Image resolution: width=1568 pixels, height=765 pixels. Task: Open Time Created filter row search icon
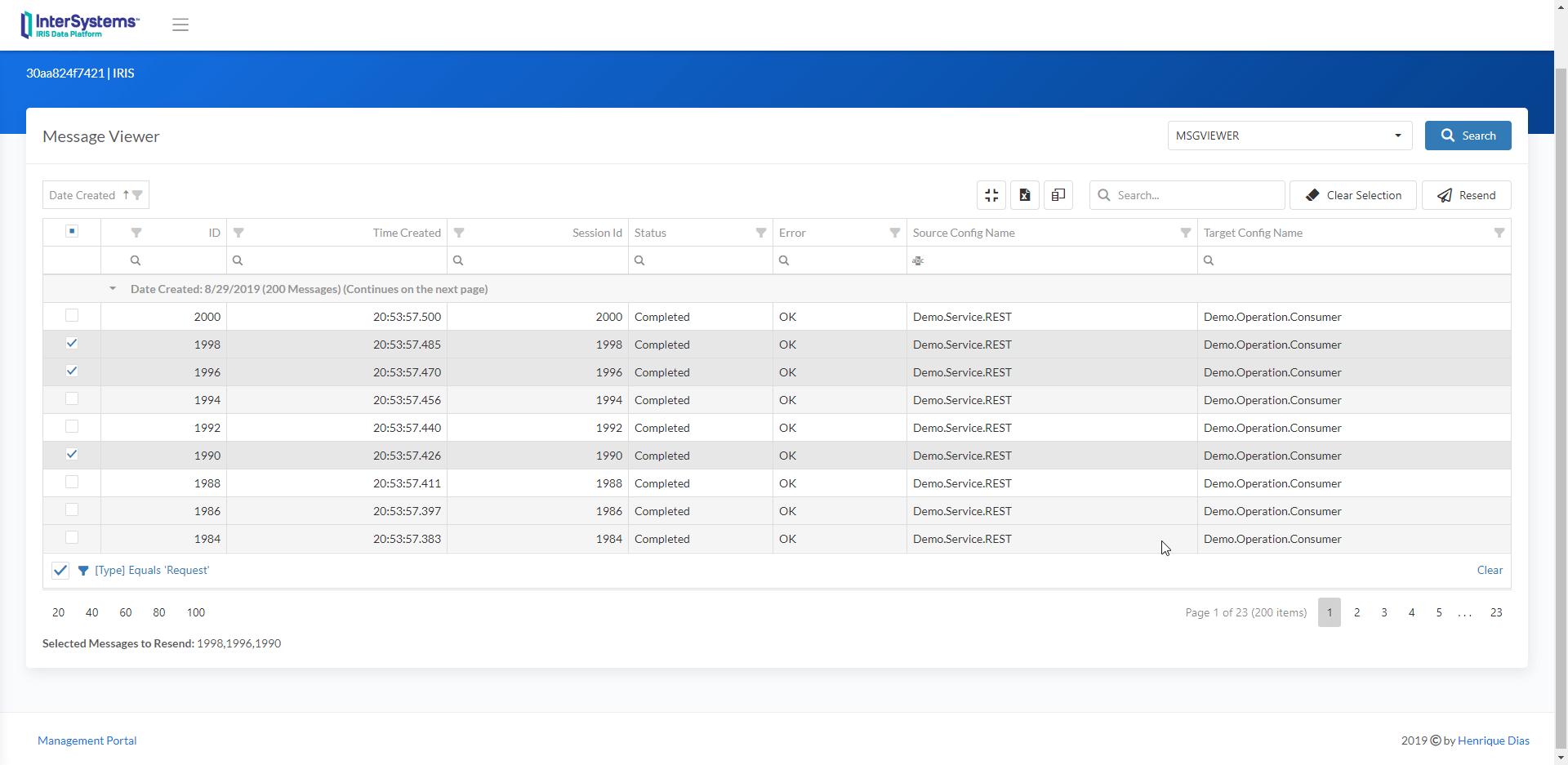238,260
